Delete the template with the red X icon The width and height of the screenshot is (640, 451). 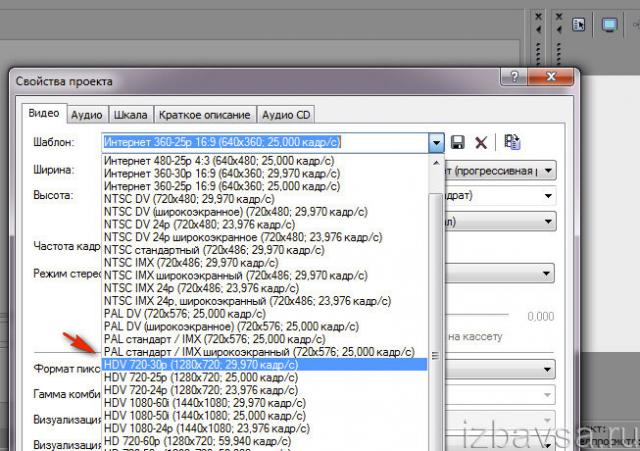point(481,143)
